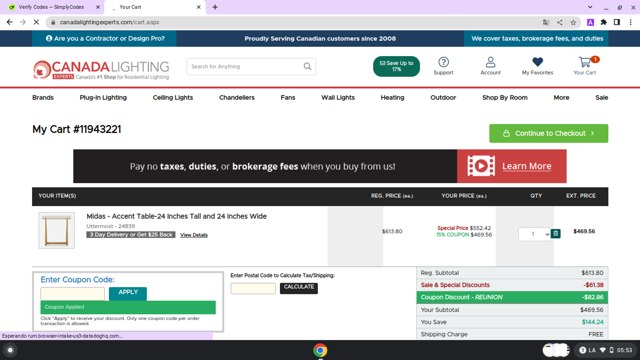The width and height of the screenshot is (640, 360).
Task: Play video icon on Learn More banner
Action: 481,166
